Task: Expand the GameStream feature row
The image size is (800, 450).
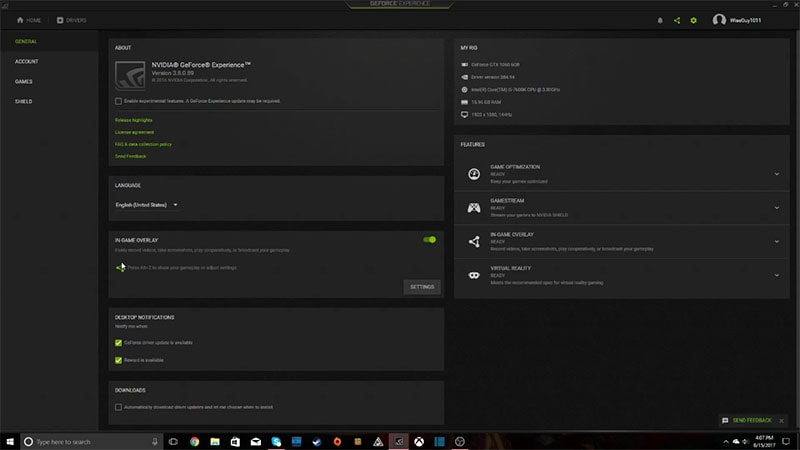Action: [777, 208]
